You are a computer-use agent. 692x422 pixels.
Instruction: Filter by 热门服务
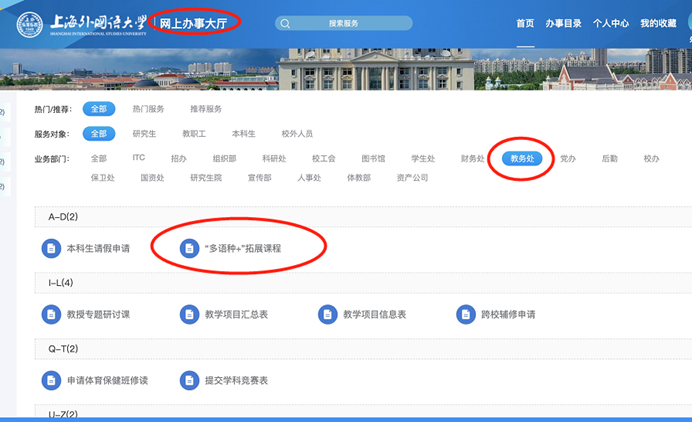coord(148,109)
